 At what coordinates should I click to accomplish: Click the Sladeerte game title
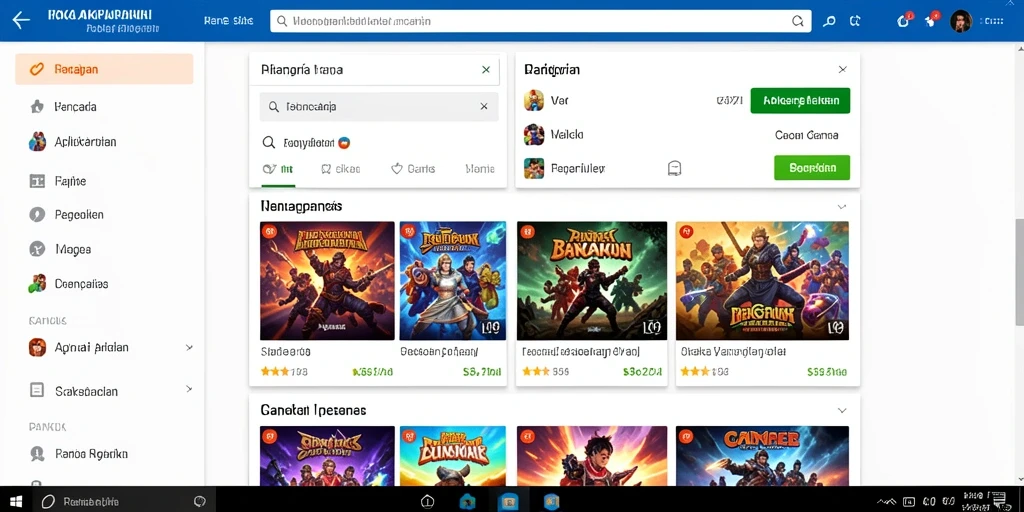285,351
